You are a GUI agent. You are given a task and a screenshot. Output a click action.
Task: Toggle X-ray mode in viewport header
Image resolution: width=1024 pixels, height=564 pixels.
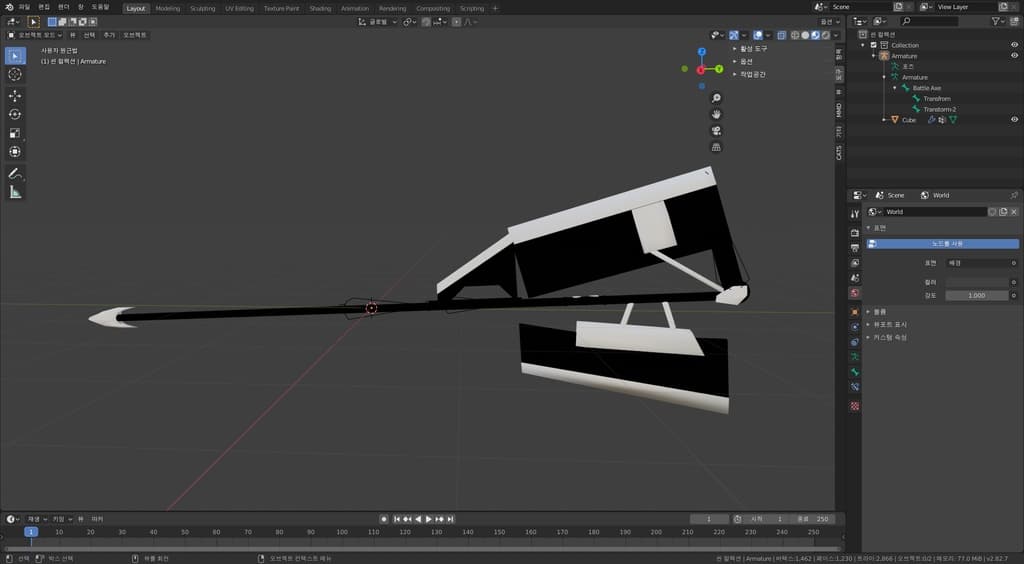click(782, 35)
